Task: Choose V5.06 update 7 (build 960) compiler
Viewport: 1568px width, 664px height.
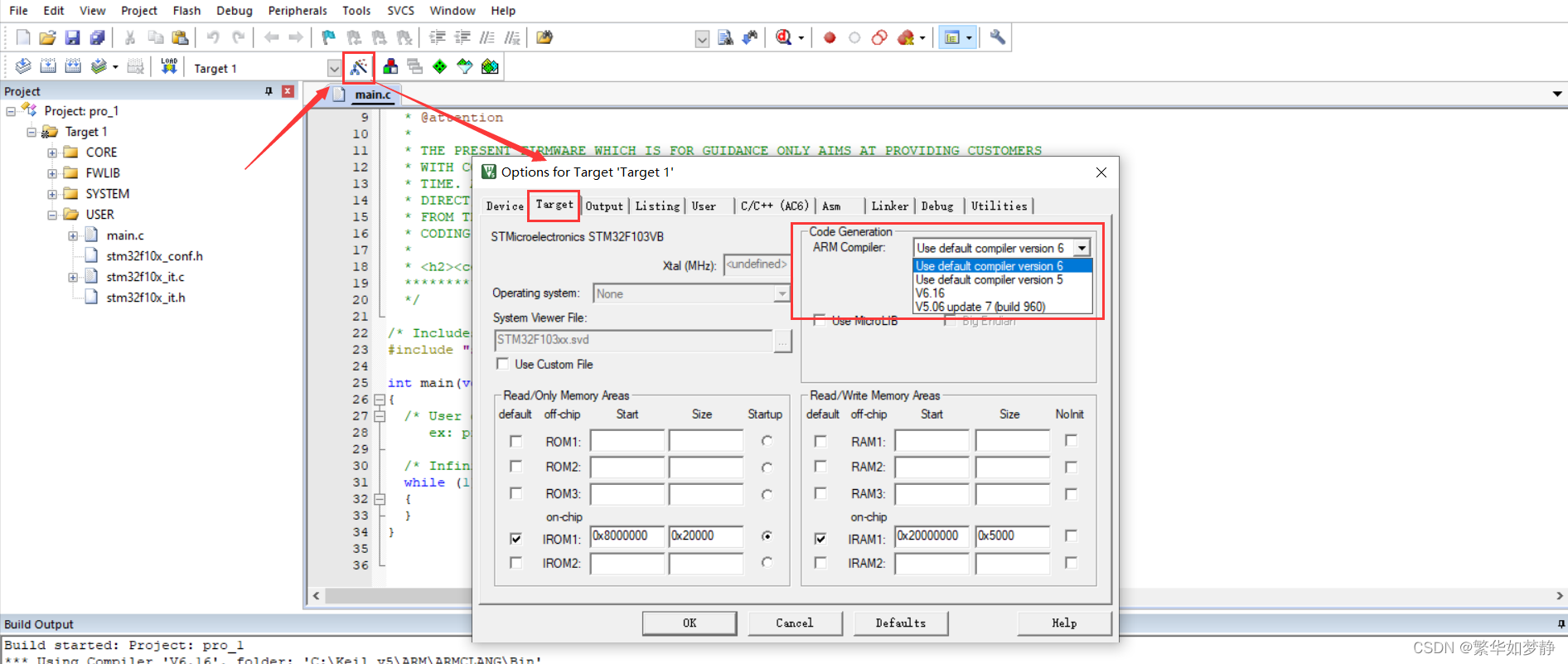Action: [x=980, y=307]
